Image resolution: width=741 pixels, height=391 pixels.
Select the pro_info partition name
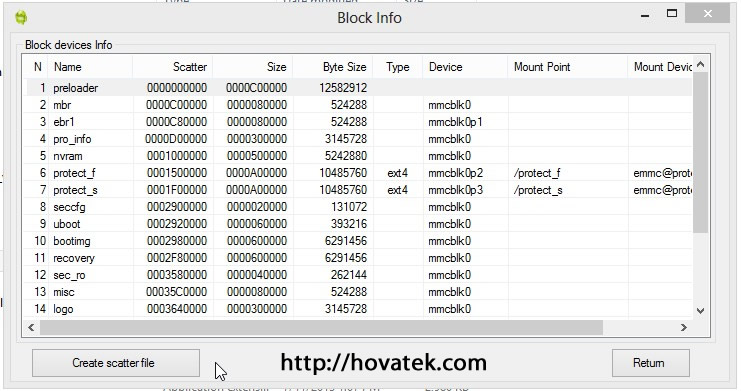tap(72, 139)
